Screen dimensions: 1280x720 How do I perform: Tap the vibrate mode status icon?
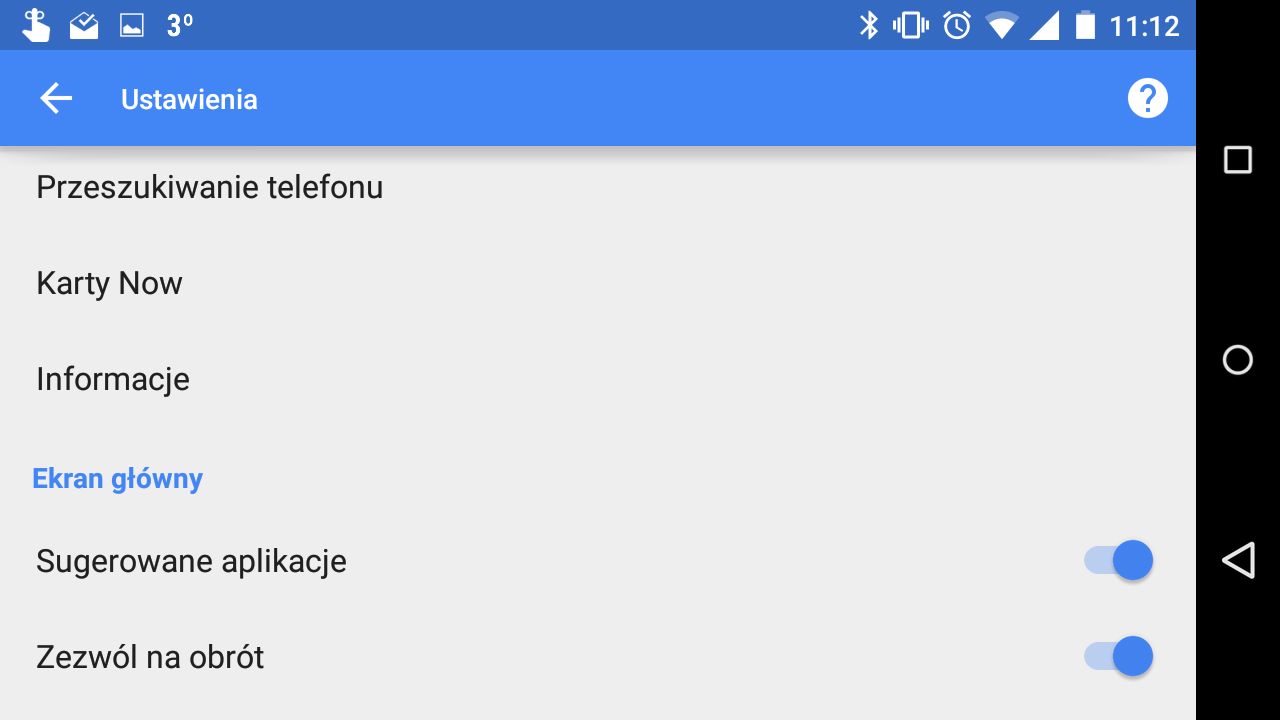pyautogui.click(x=911, y=25)
